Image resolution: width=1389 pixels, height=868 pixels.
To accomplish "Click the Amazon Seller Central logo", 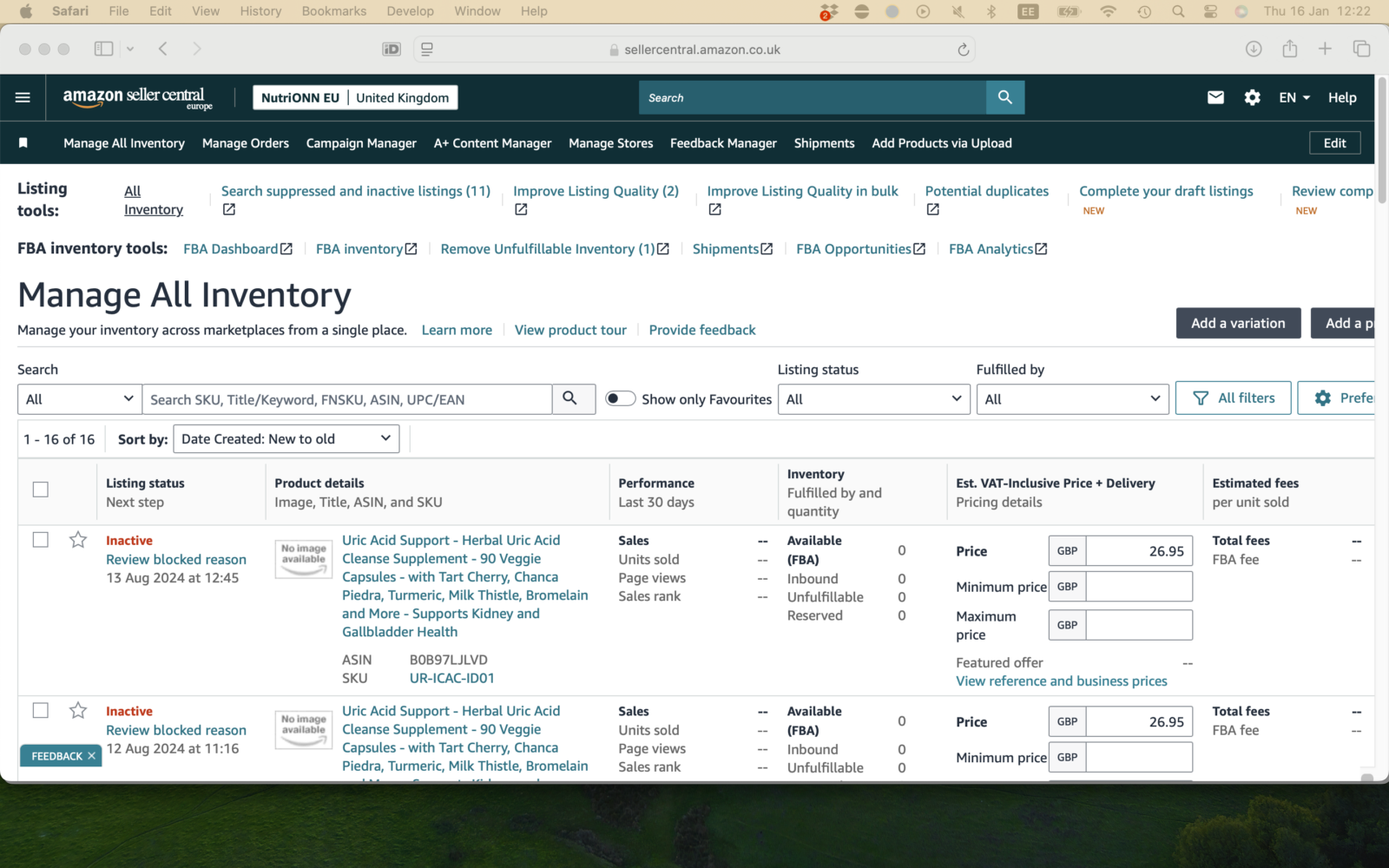I will click(137, 98).
